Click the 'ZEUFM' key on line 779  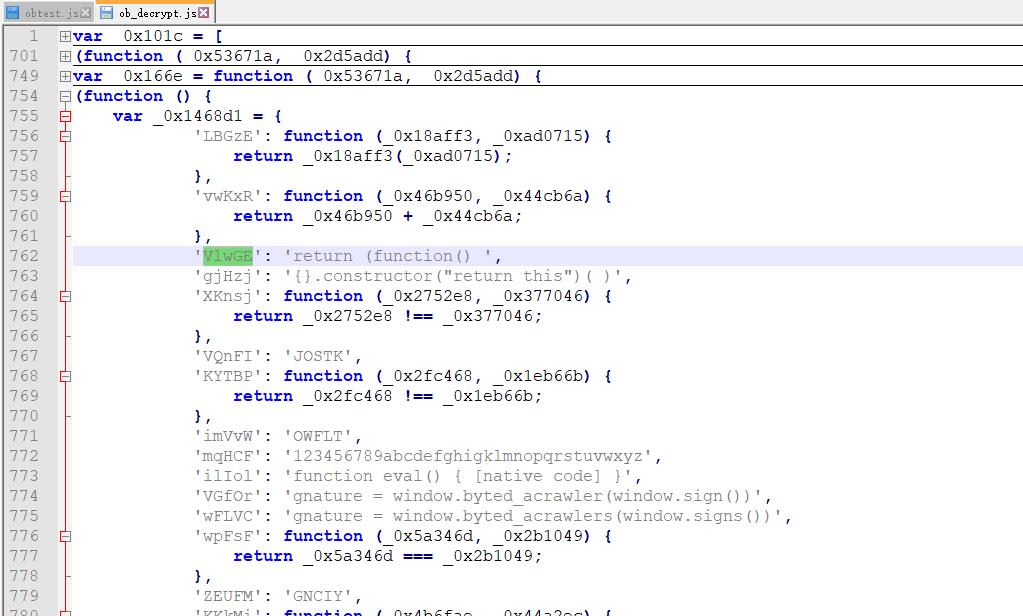click(x=228, y=596)
